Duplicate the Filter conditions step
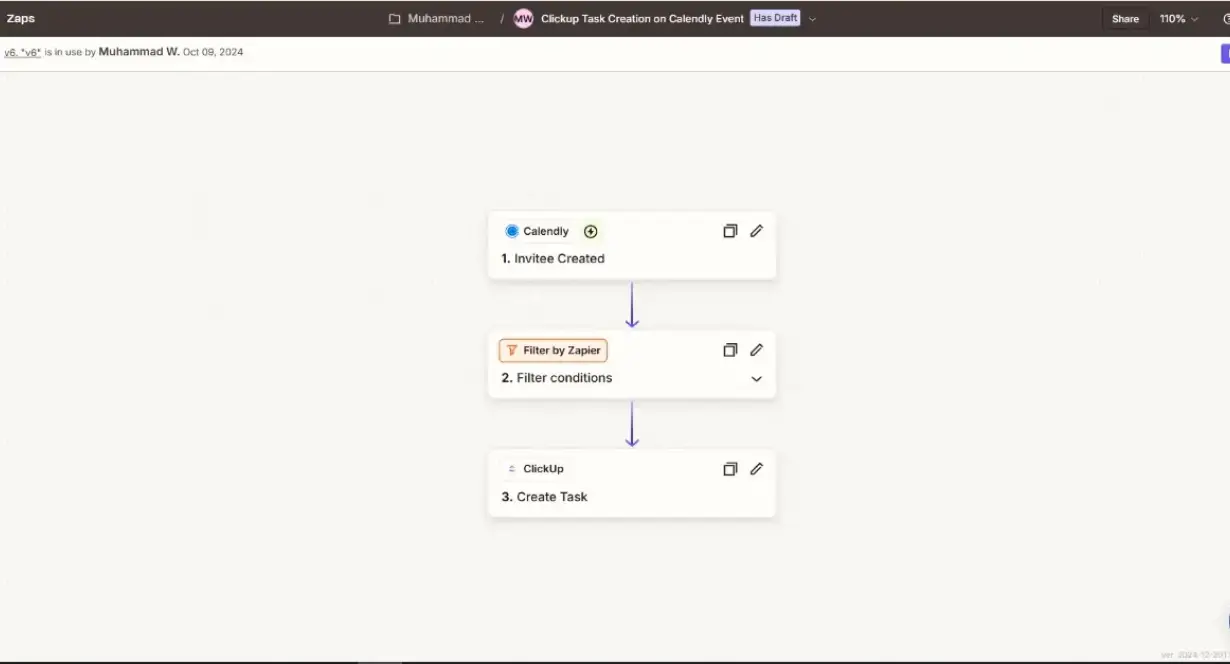The width and height of the screenshot is (1230, 664). pos(730,350)
